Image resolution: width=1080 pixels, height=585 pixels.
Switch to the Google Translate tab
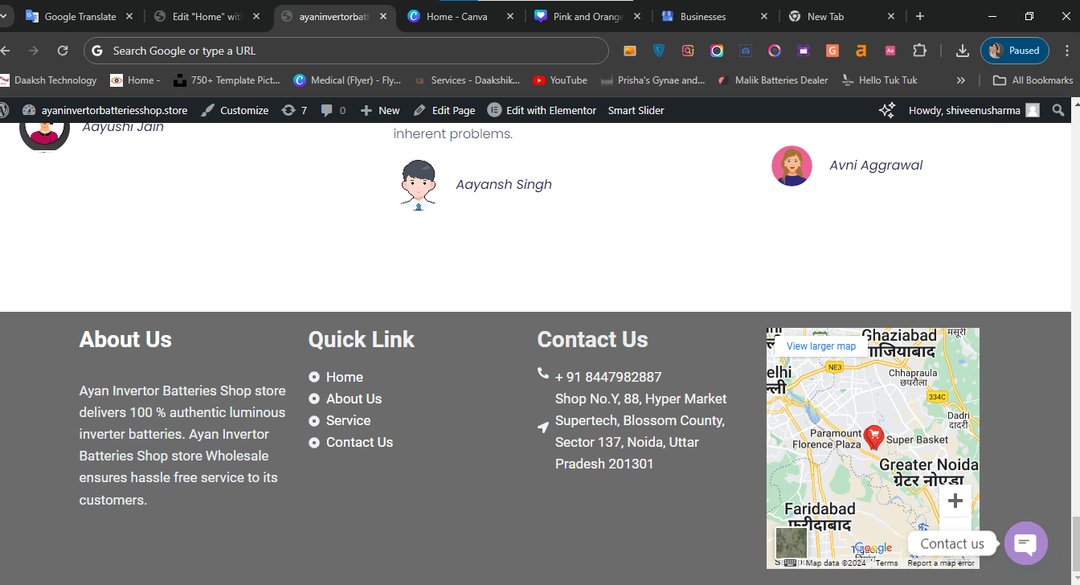[79, 17]
